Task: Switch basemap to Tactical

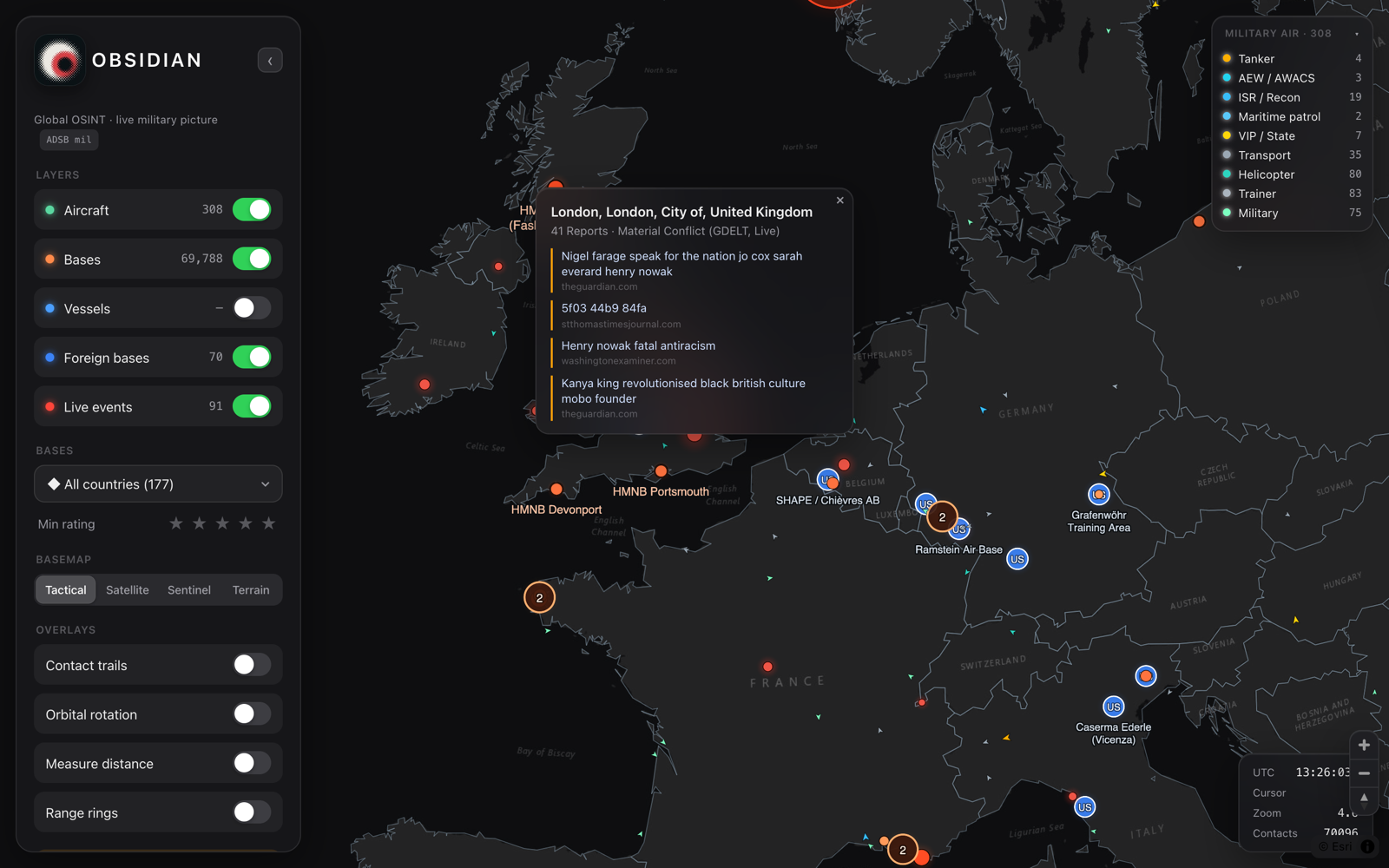Action: click(x=66, y=590)
